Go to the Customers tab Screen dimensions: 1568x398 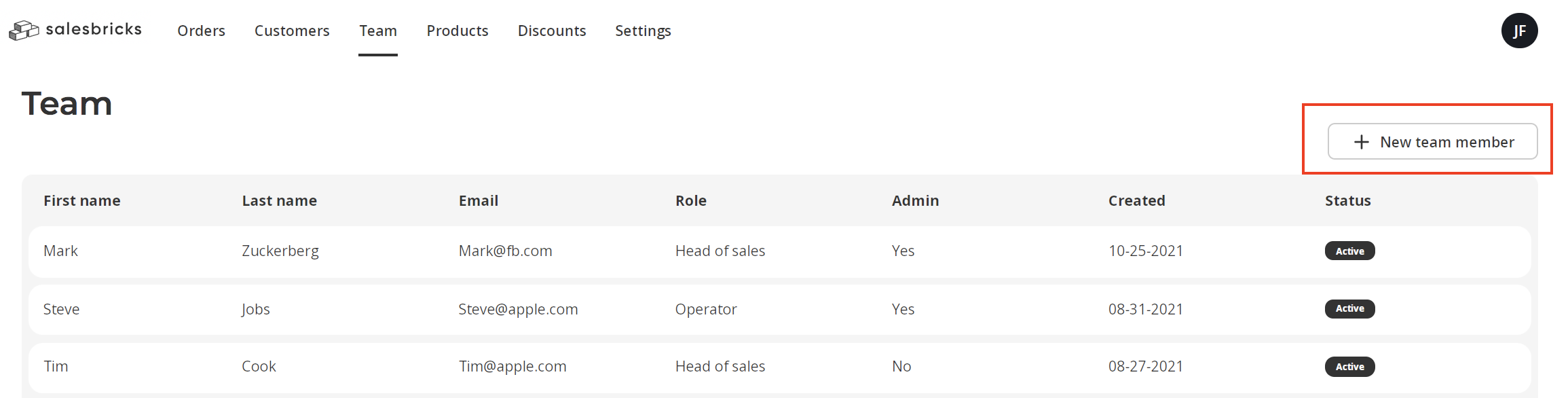(x=292, y=31)
